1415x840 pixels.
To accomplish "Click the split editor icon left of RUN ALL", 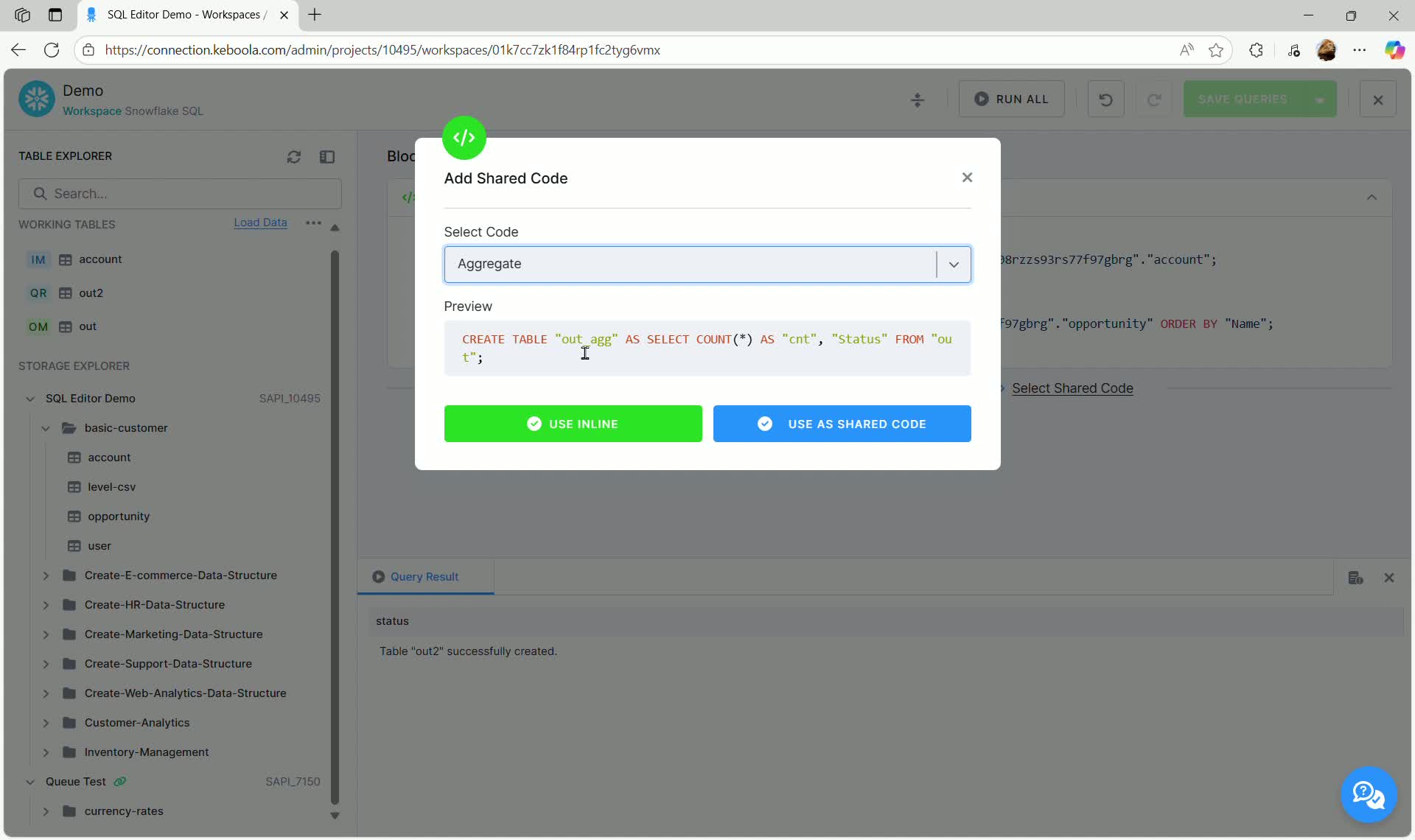I will 917,99.
